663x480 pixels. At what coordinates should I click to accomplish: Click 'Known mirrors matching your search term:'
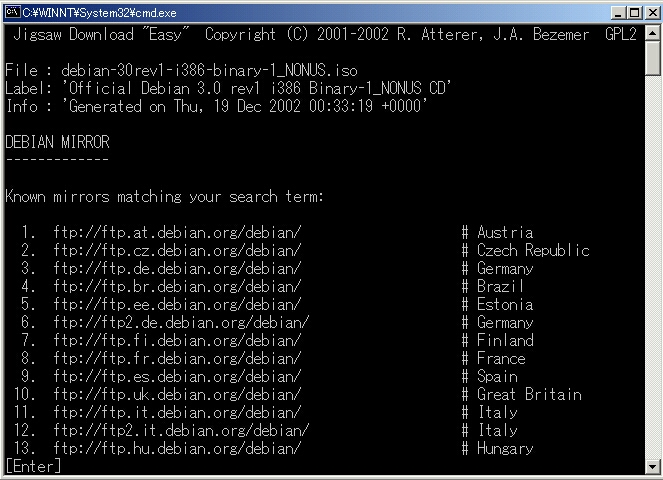[x=164, y=197]
